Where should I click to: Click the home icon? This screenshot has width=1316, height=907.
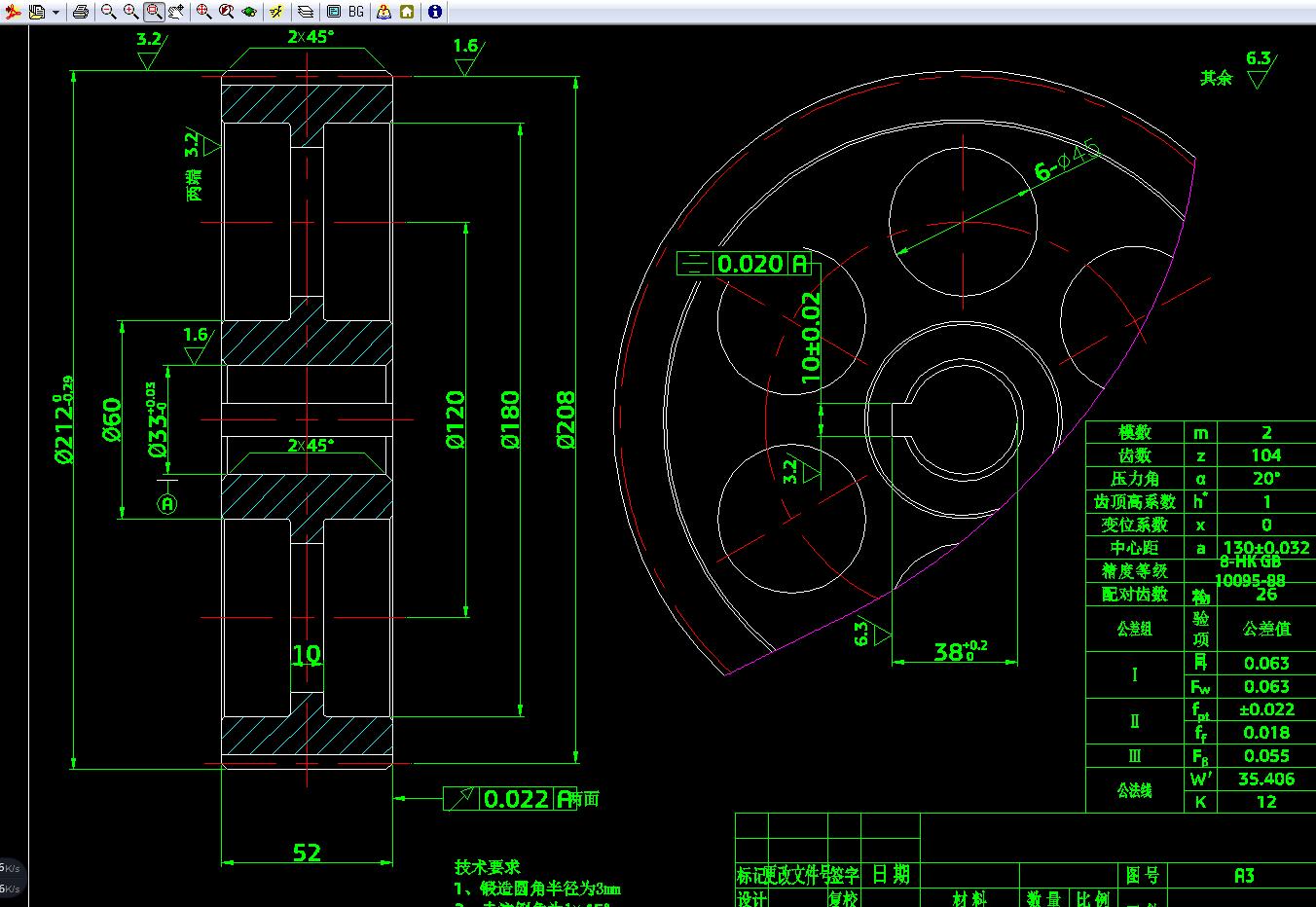[x=407, y=12]
